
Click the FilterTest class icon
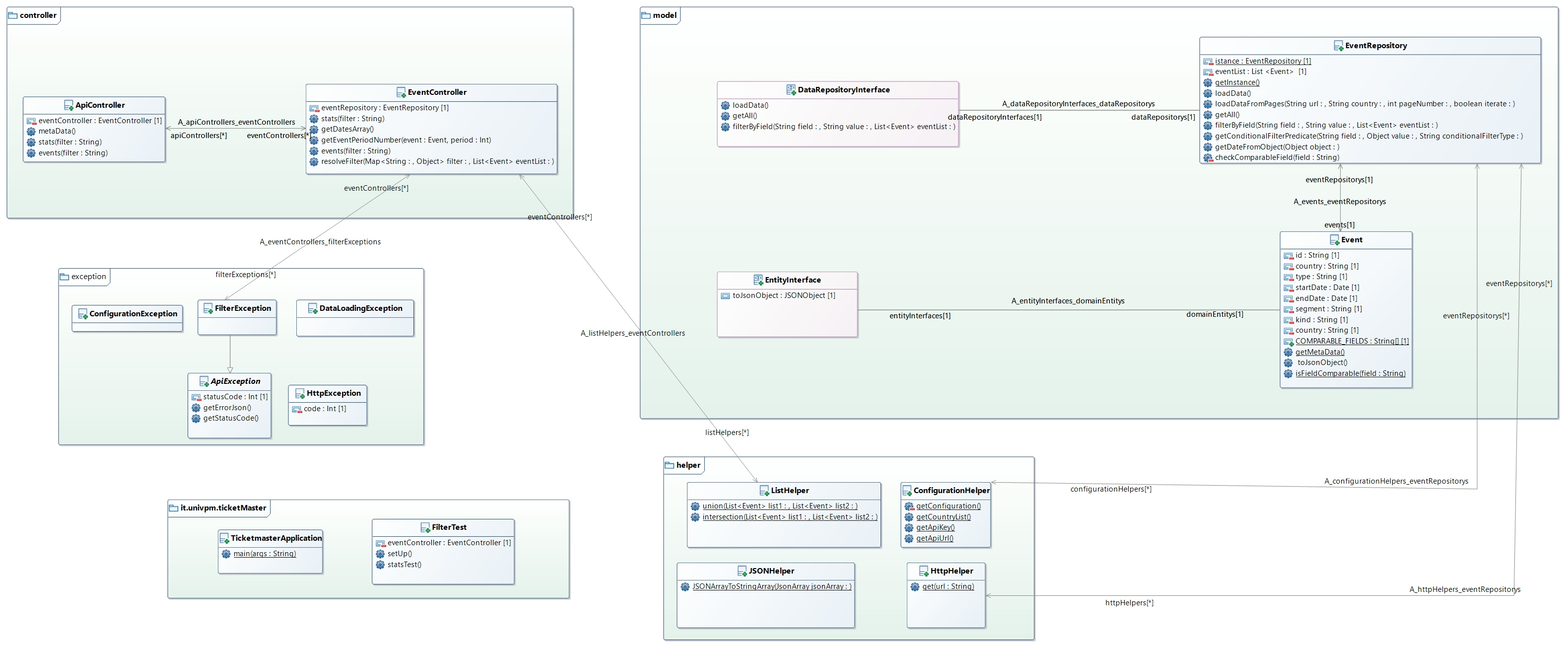pos(425,527)
